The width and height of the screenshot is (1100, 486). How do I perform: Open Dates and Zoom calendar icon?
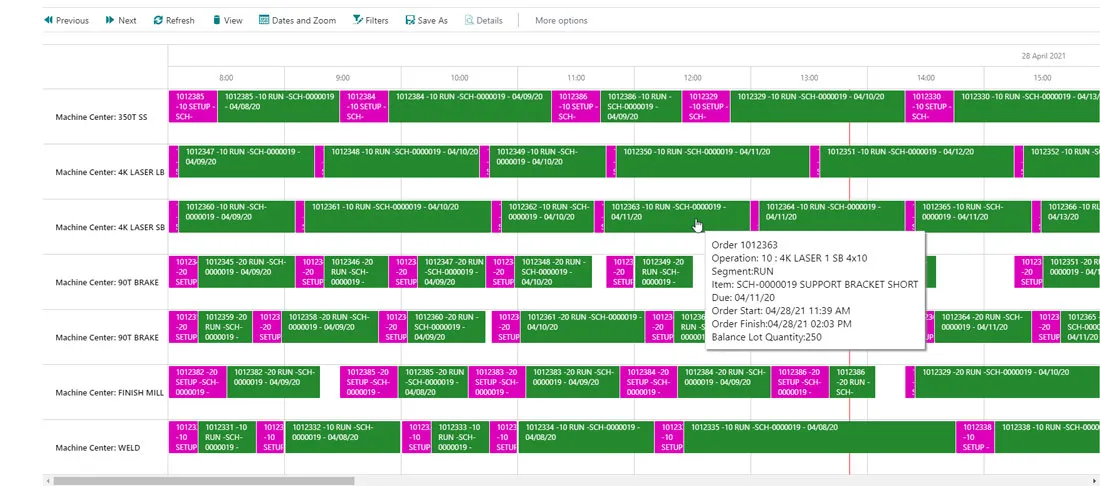click(x=264, y=20)
